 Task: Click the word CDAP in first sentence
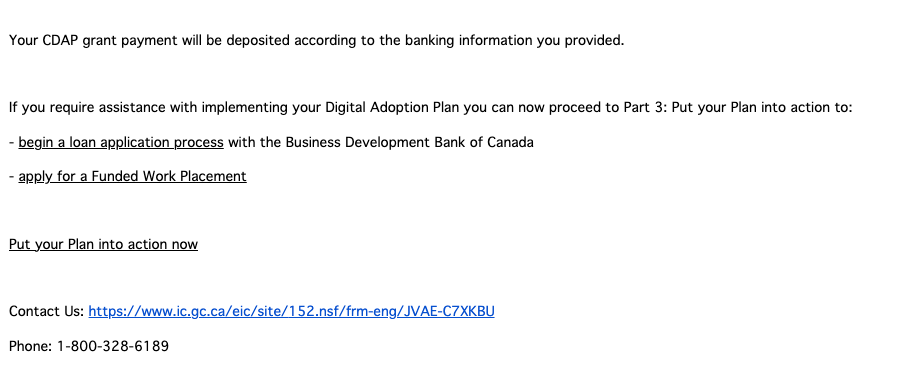pos(60,41)
